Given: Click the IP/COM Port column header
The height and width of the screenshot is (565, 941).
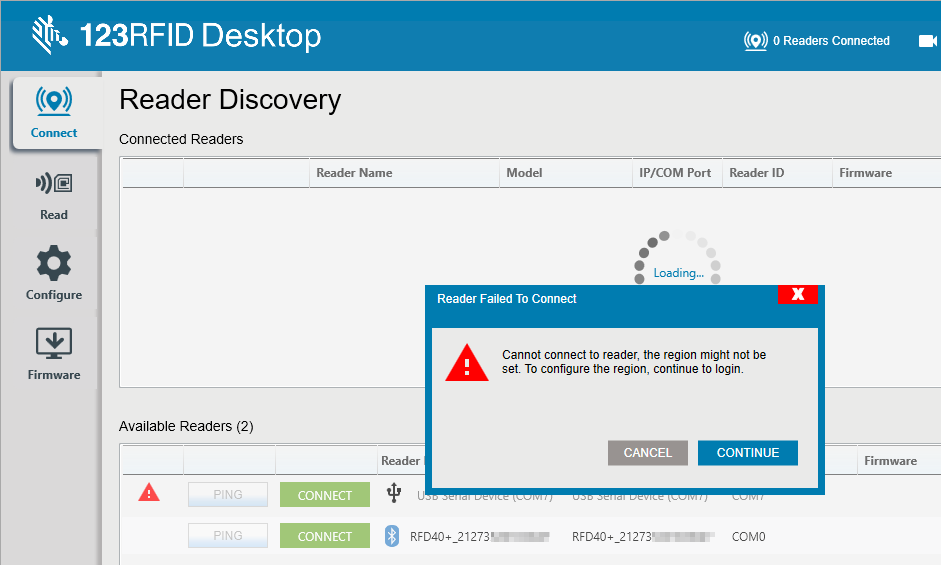Looking at the screenshot, I should 675,173.
